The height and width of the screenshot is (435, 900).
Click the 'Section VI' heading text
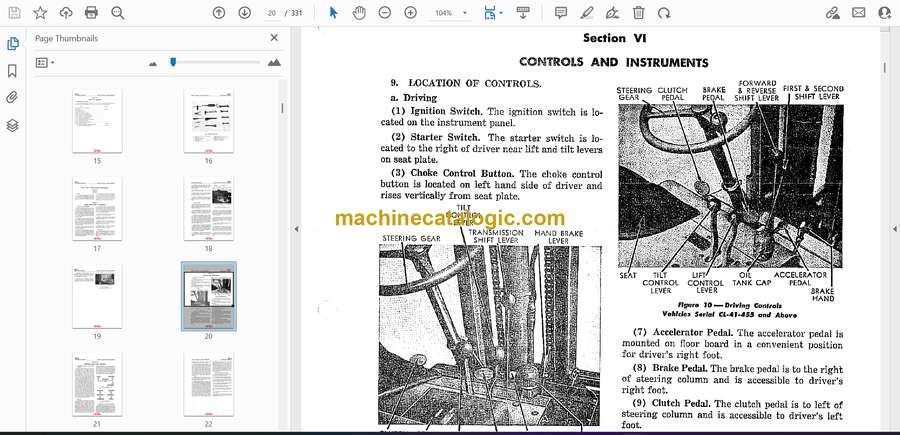coord(614,38)
